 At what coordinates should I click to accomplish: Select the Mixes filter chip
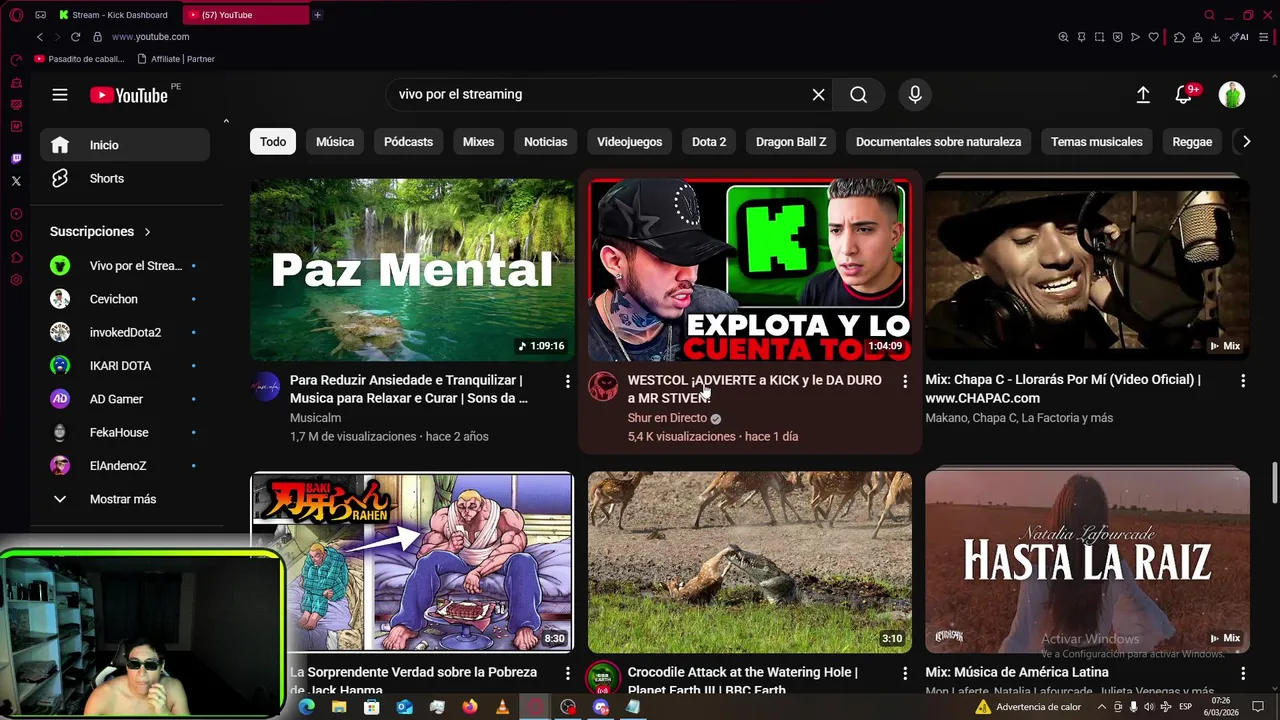point(478,142)
